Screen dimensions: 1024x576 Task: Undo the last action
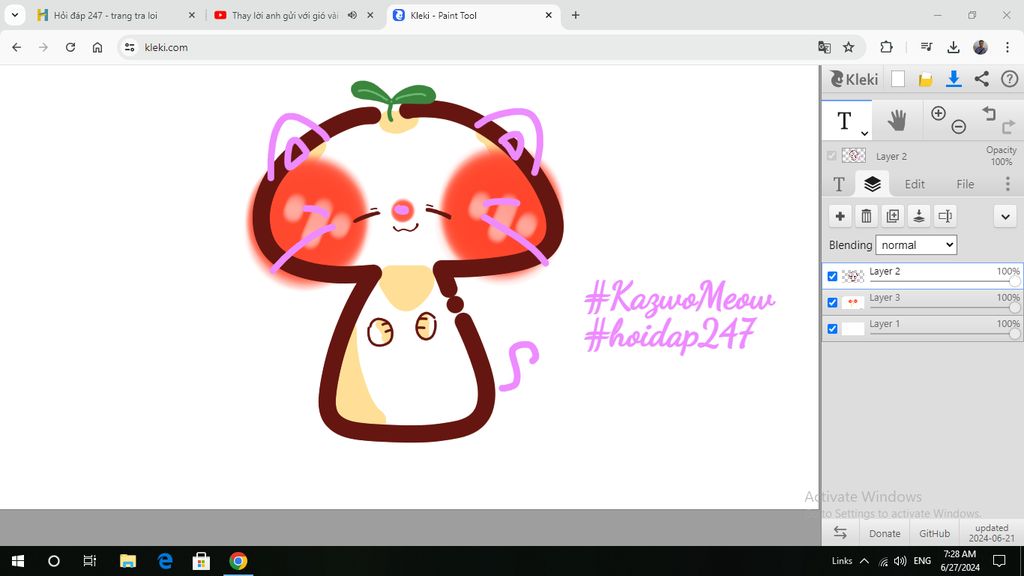989,113
